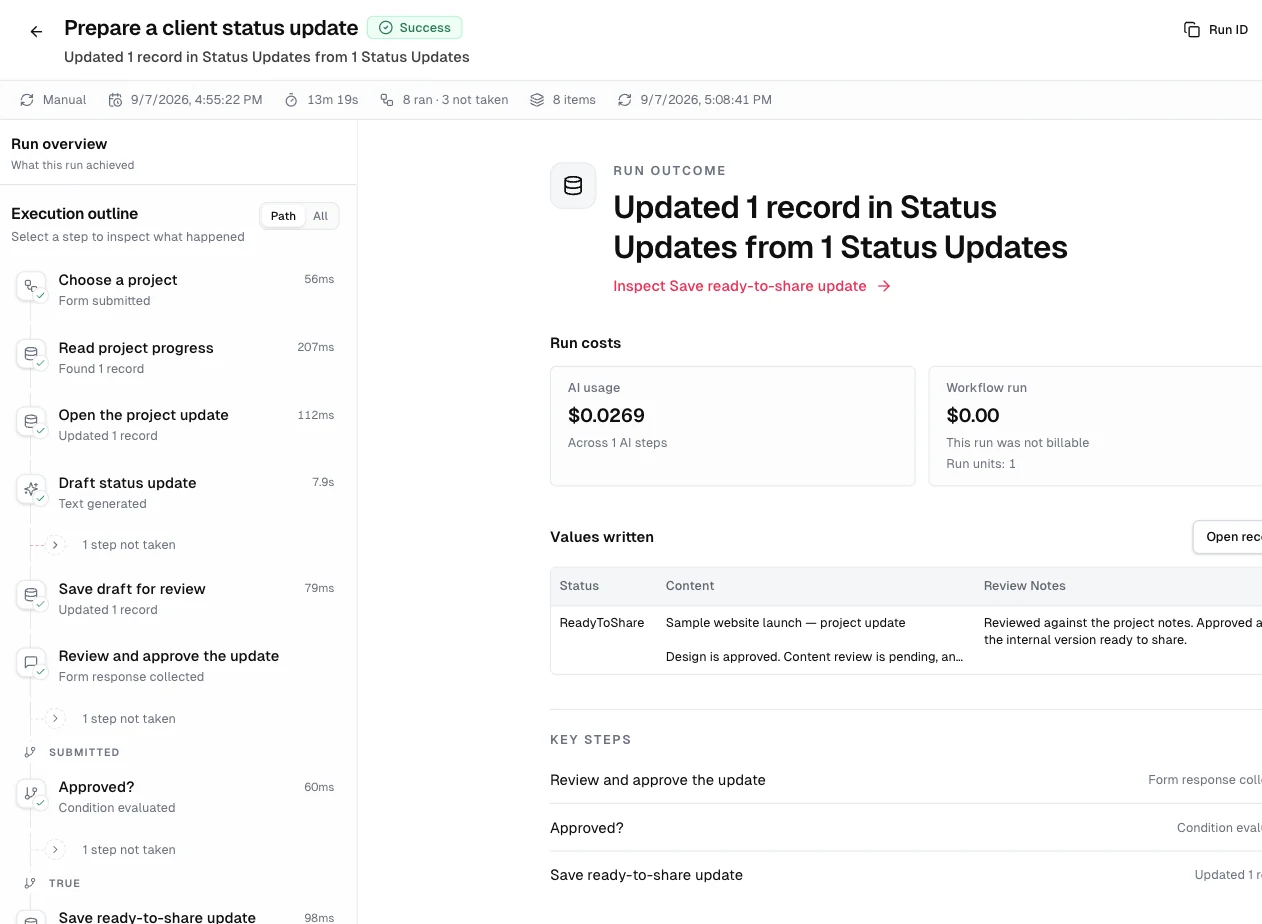Click the run outcome database icon
This screenshot has width=1262, height=924.
click(x=573, y=186)
